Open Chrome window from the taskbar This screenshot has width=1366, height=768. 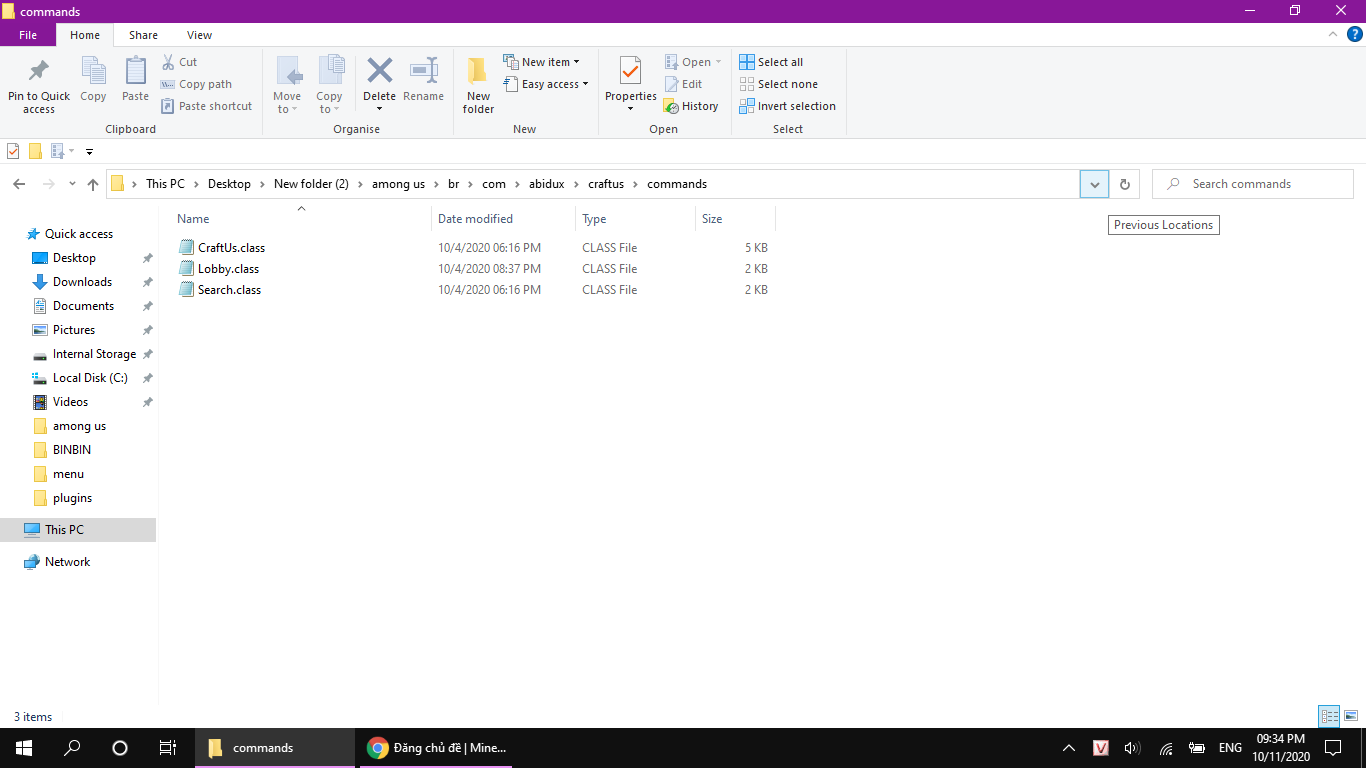click(x=438, y=748)
